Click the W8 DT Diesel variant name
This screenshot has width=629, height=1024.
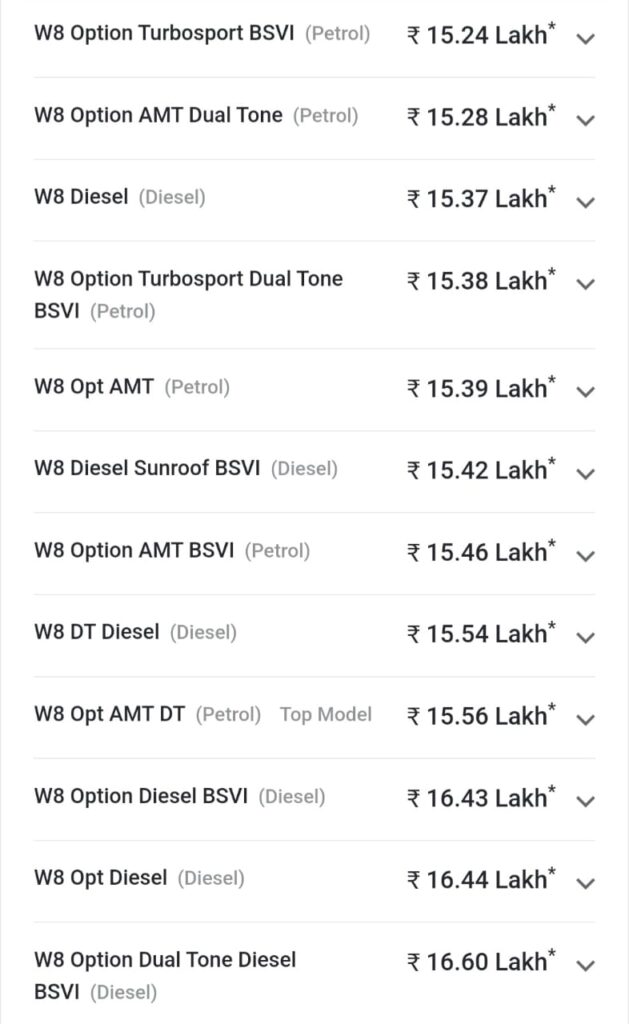pos(96,632)
